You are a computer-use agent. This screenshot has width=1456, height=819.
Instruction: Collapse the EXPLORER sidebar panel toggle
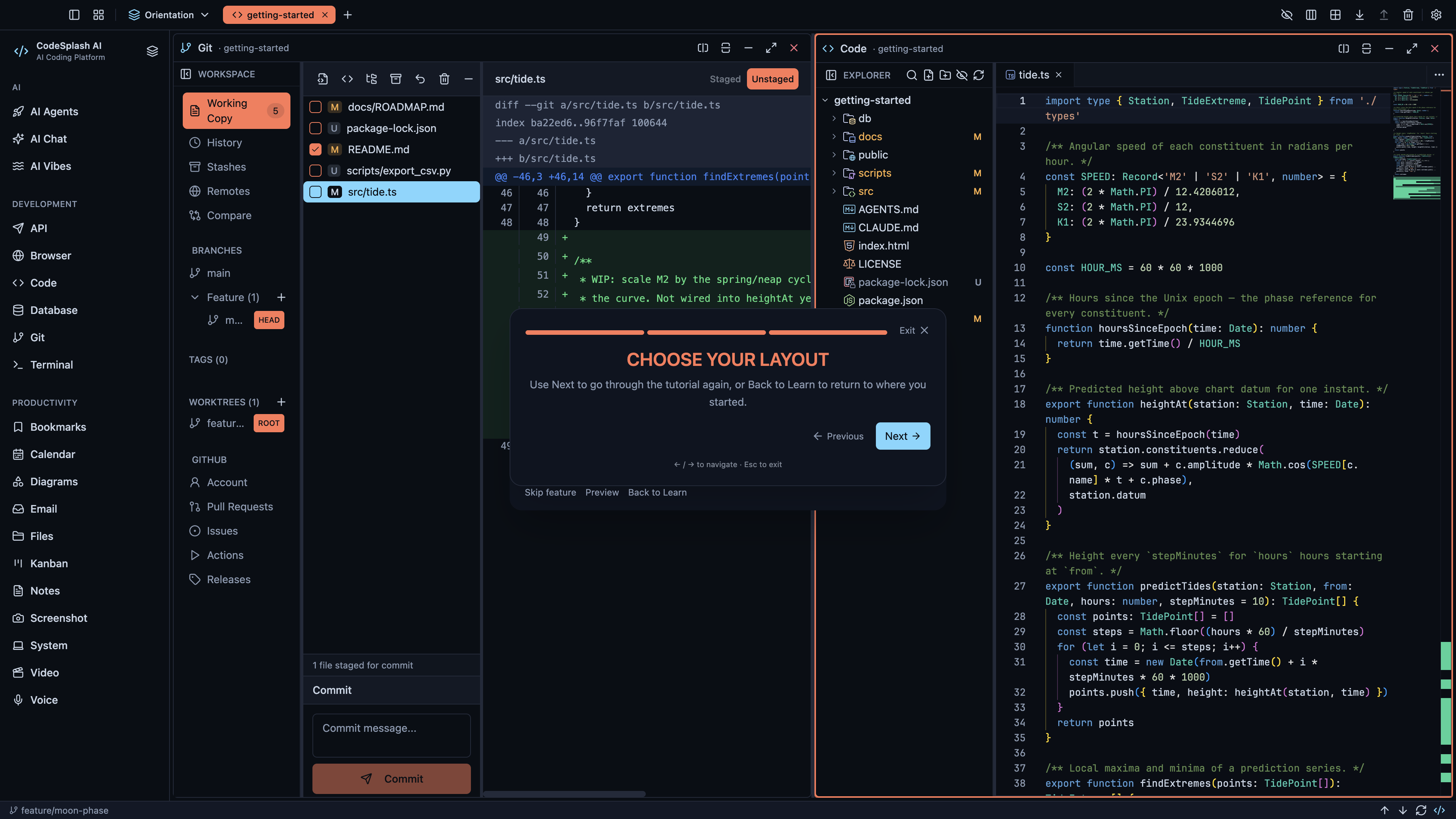tap(831, 75)
